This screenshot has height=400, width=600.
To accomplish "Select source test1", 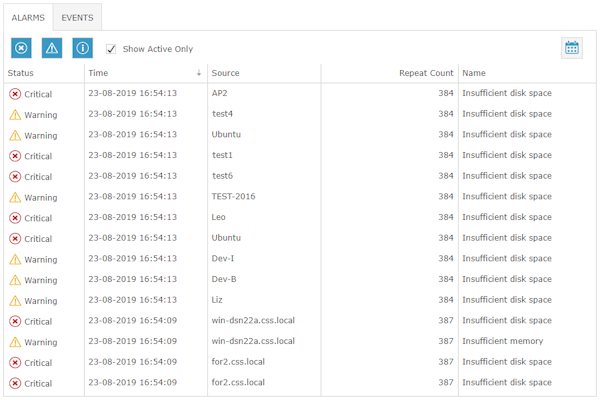I will pyautogui.click(x=222, y=155).
